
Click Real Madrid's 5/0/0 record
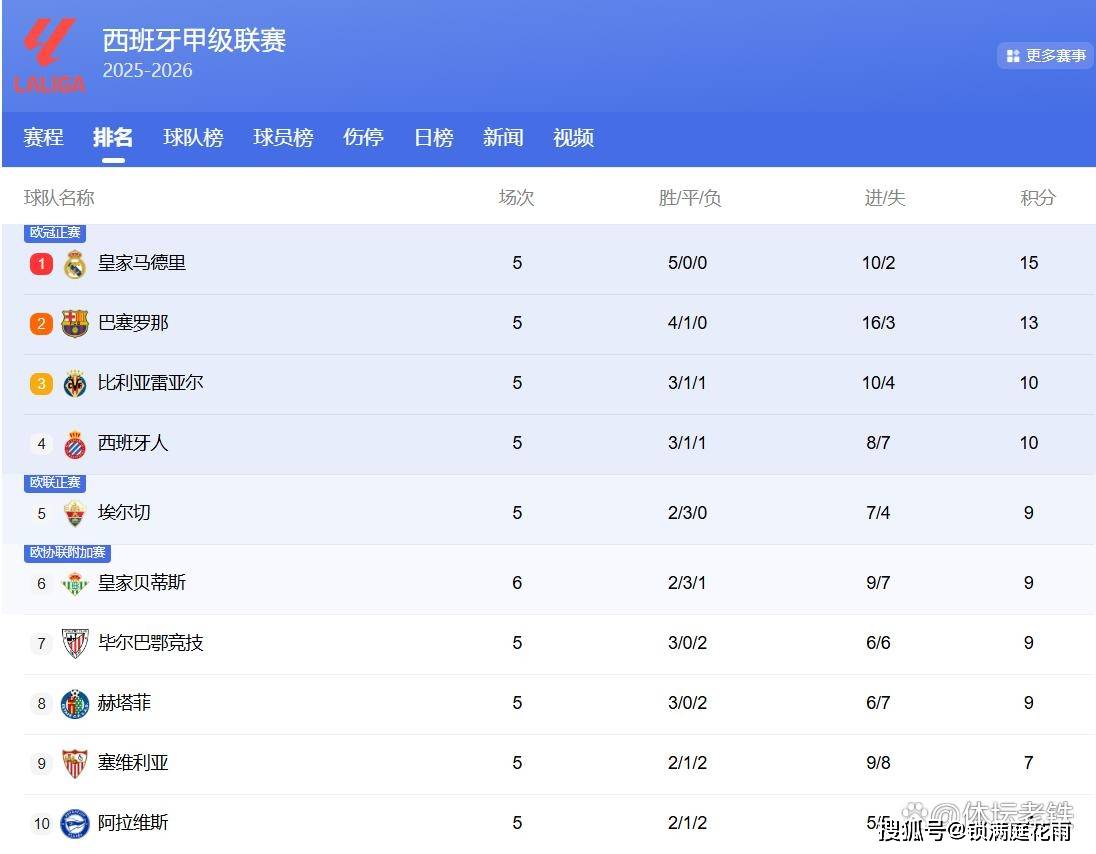(x=687, y=263)
